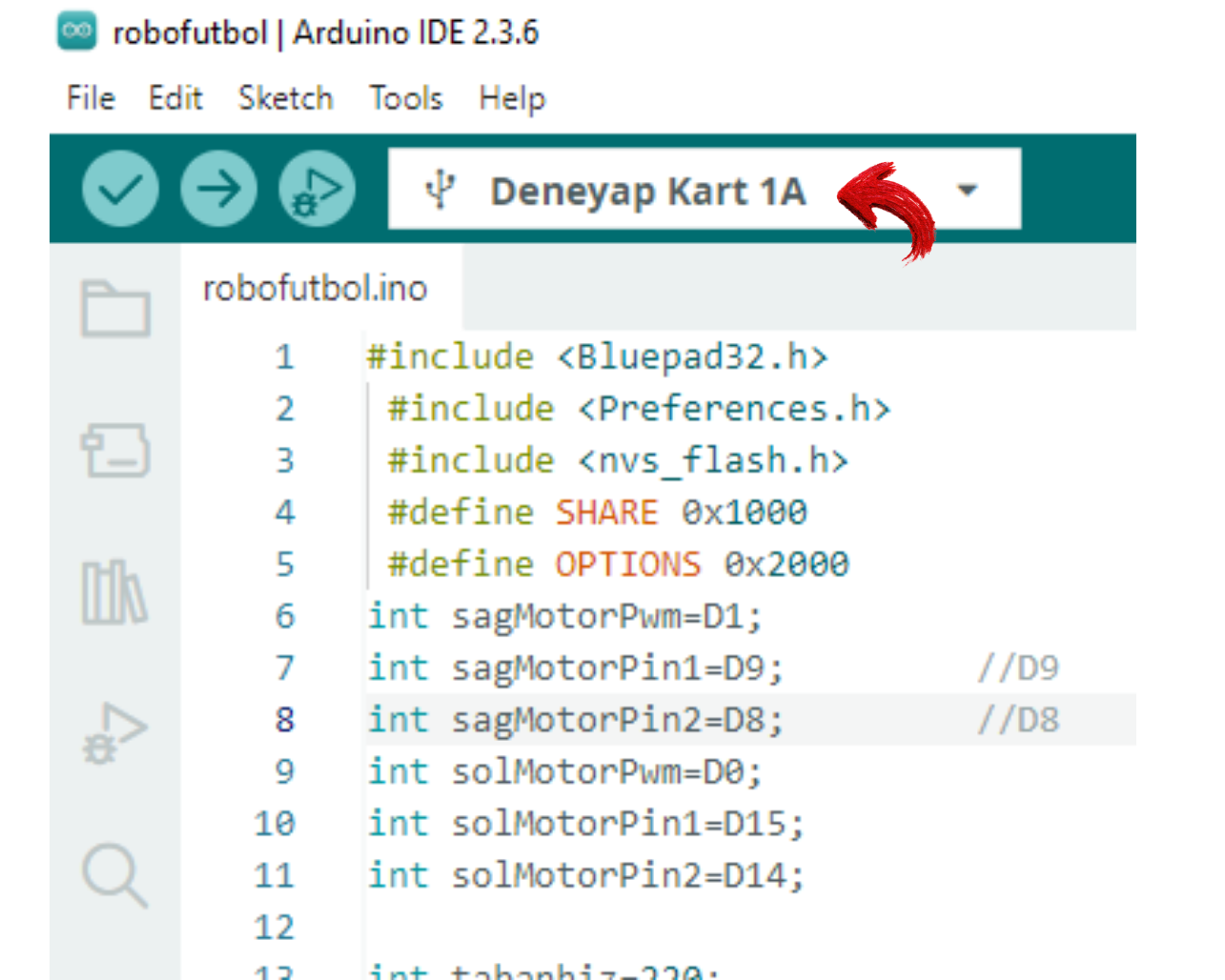This screenshot has width=1225, height=980.
Task: Open the Search magnifier in the sidebar
Action: point(115,874)
